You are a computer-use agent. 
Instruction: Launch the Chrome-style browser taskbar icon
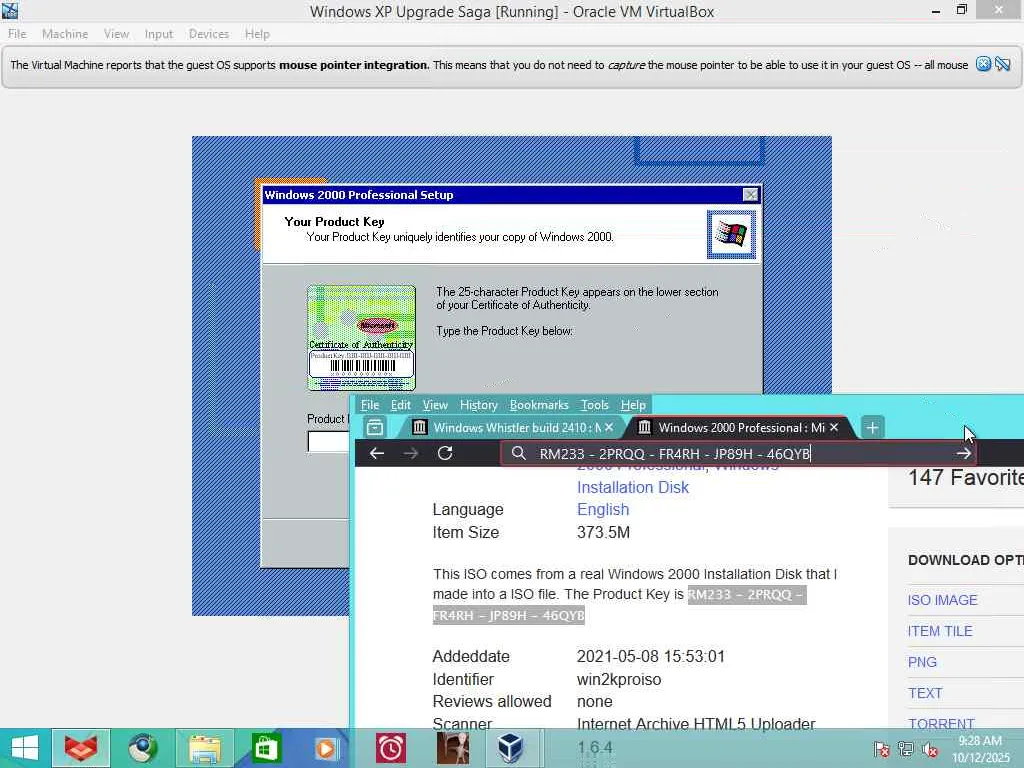coord(142,748)
